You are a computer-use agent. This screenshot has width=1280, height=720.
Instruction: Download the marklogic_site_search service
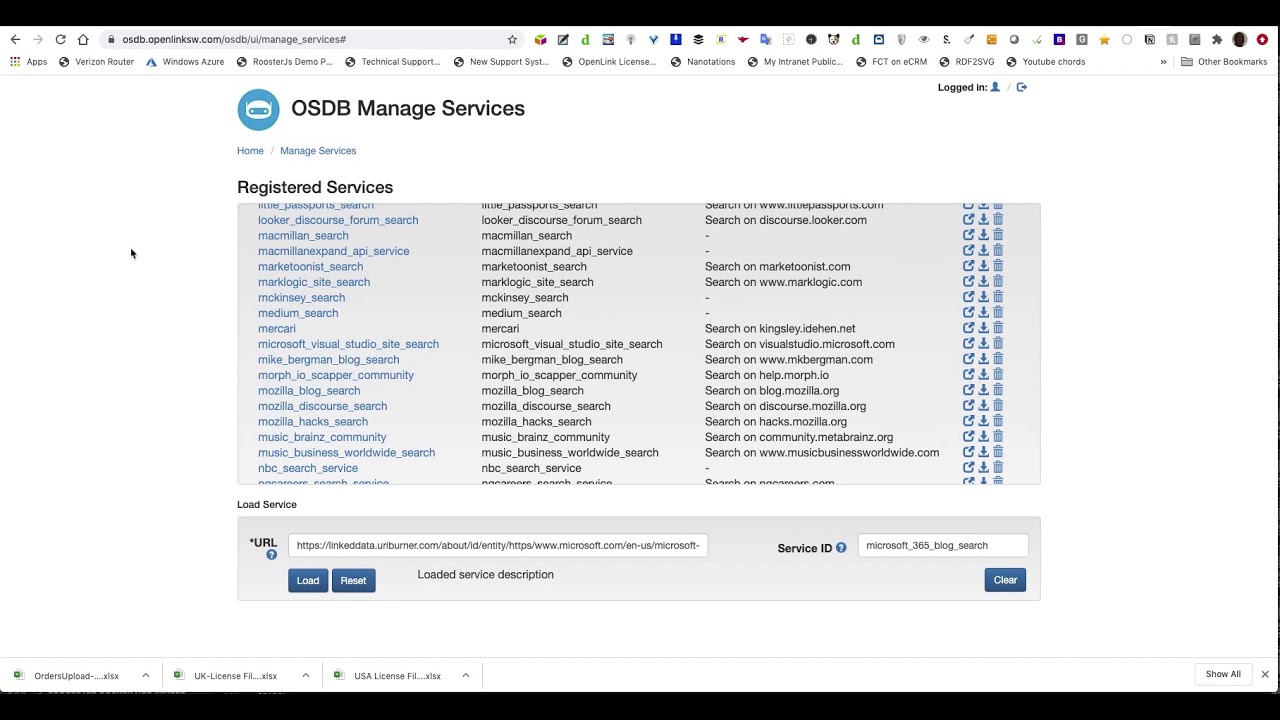click(x=983, y=281)
